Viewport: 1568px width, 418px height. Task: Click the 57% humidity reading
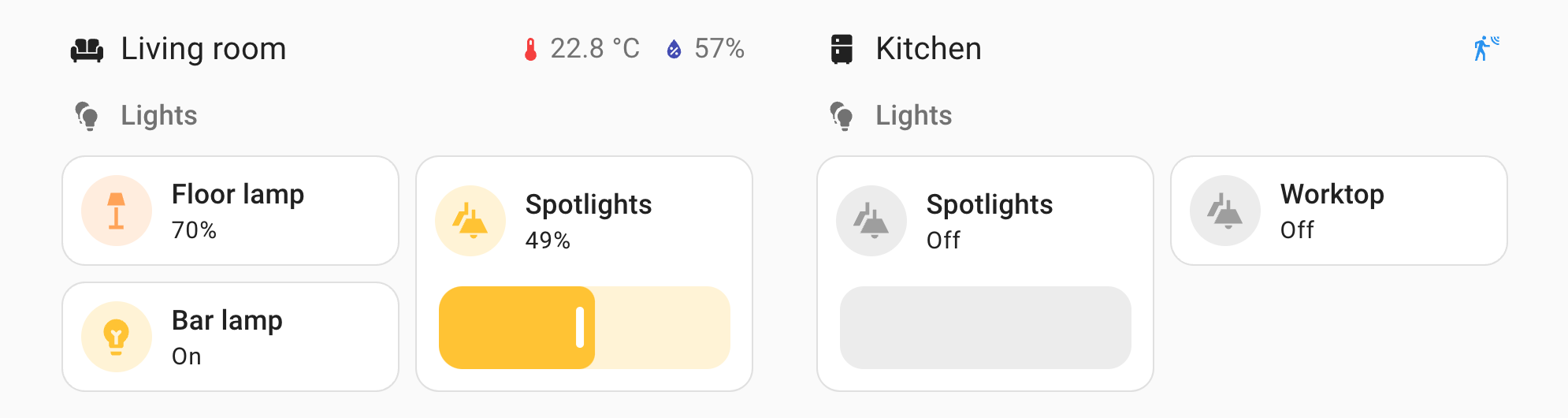coord(719,49)
